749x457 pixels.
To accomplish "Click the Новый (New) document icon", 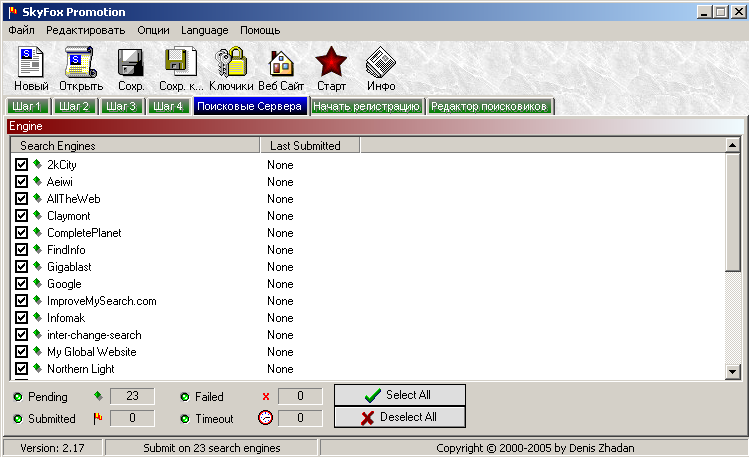I will [31, 62].
